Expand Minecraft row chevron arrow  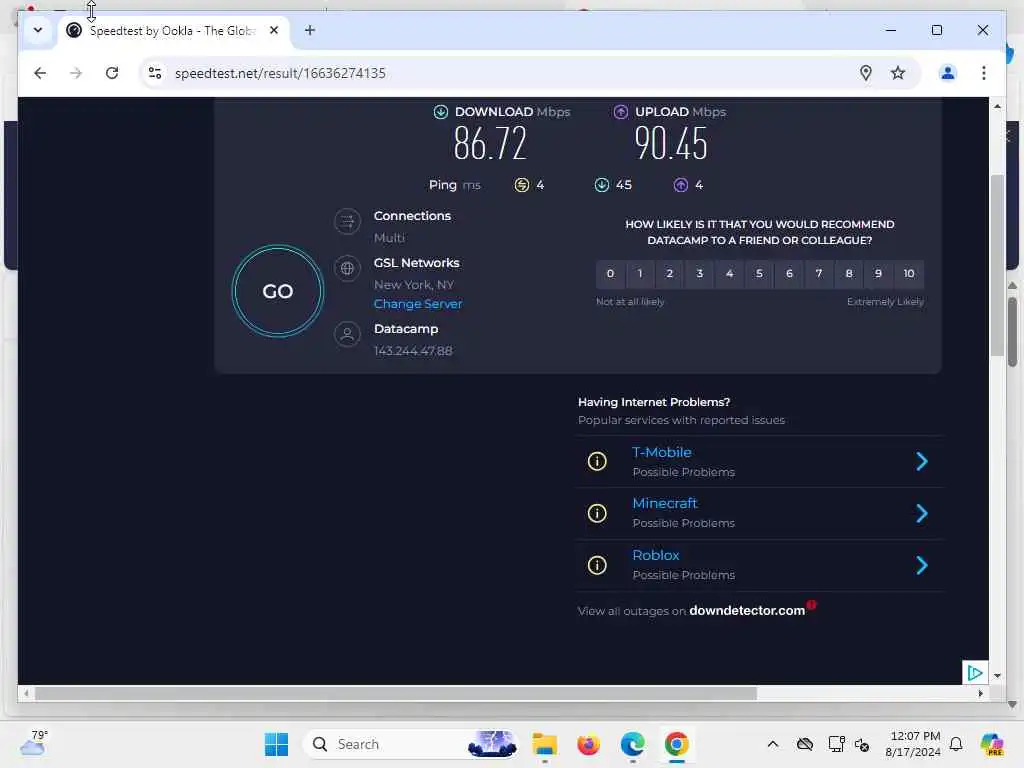[921, 513]
